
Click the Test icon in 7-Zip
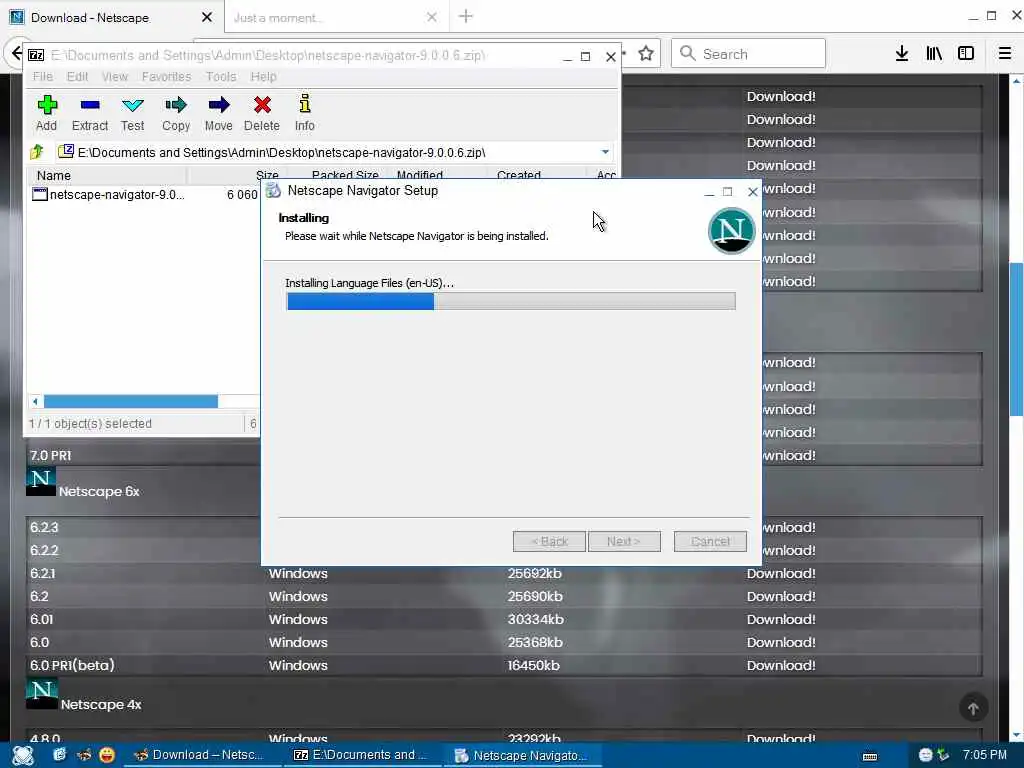[133, 105]
